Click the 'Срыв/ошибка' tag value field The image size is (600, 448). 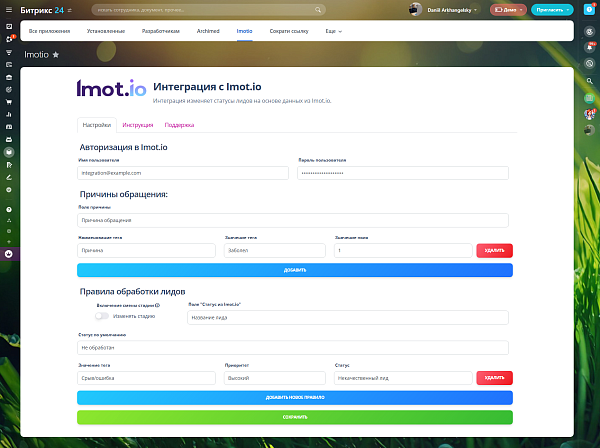pyautogui.click(x=146, y=378)
